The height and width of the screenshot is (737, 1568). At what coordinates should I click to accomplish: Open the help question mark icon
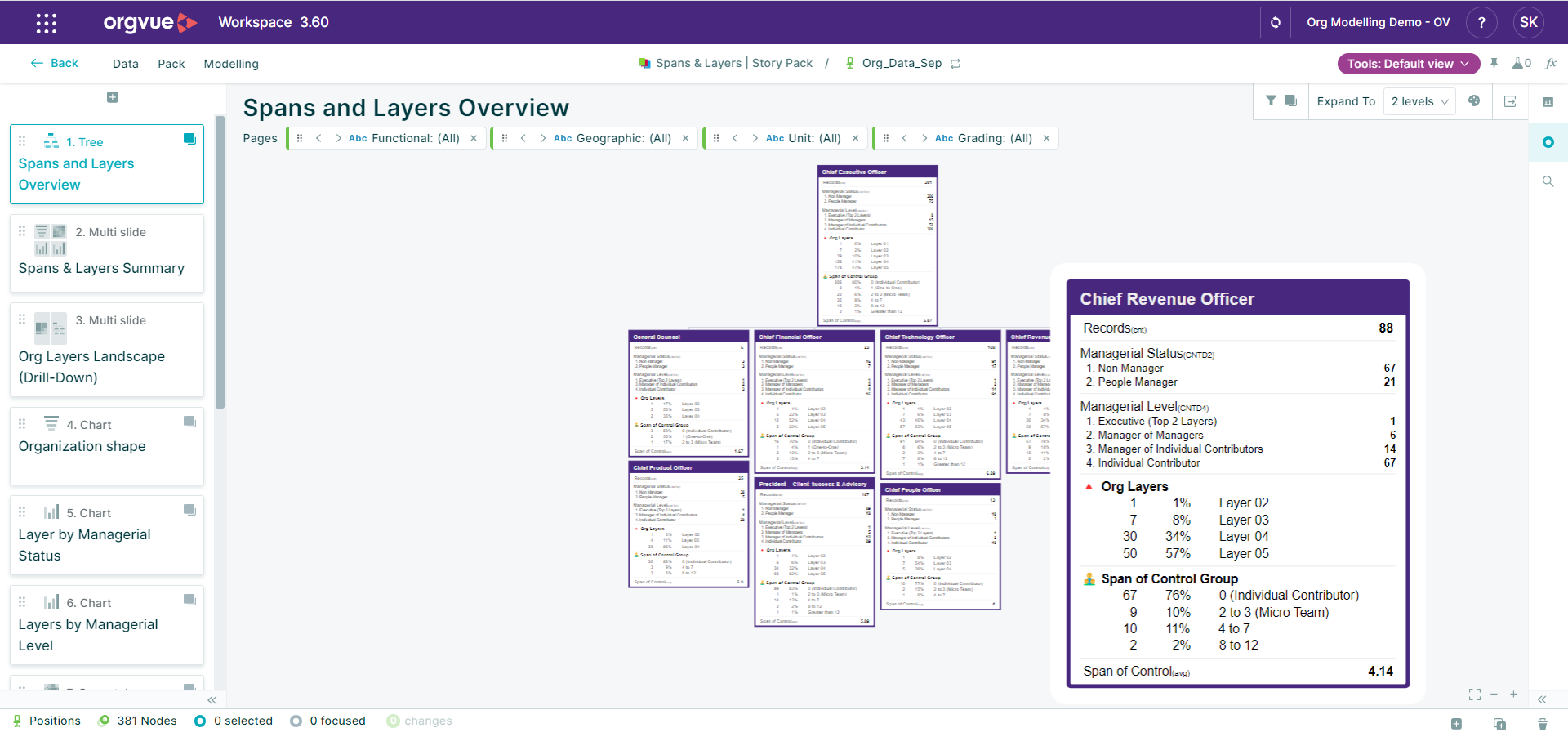(x=1481, y=22)
